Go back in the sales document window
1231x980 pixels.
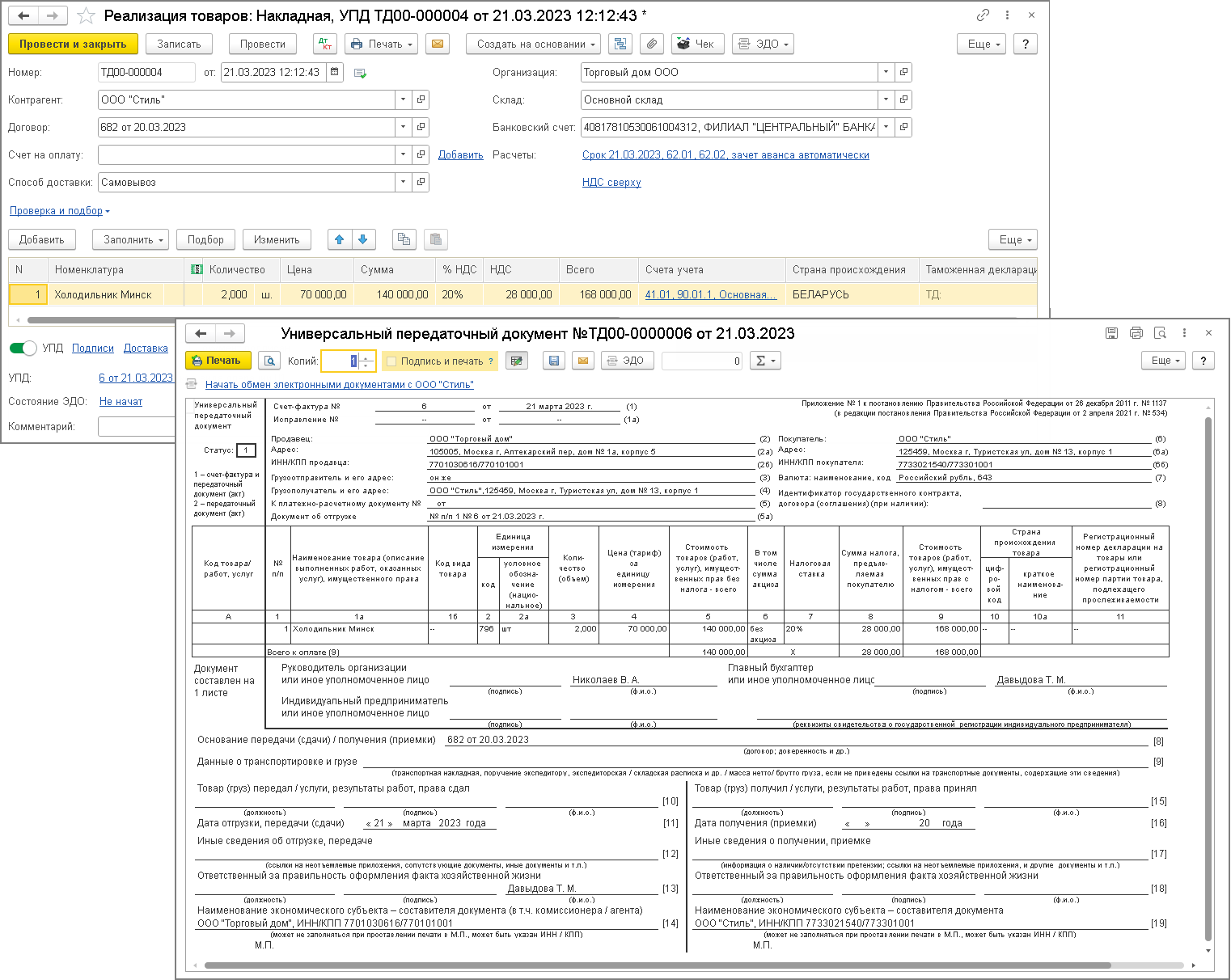[24, 15]
